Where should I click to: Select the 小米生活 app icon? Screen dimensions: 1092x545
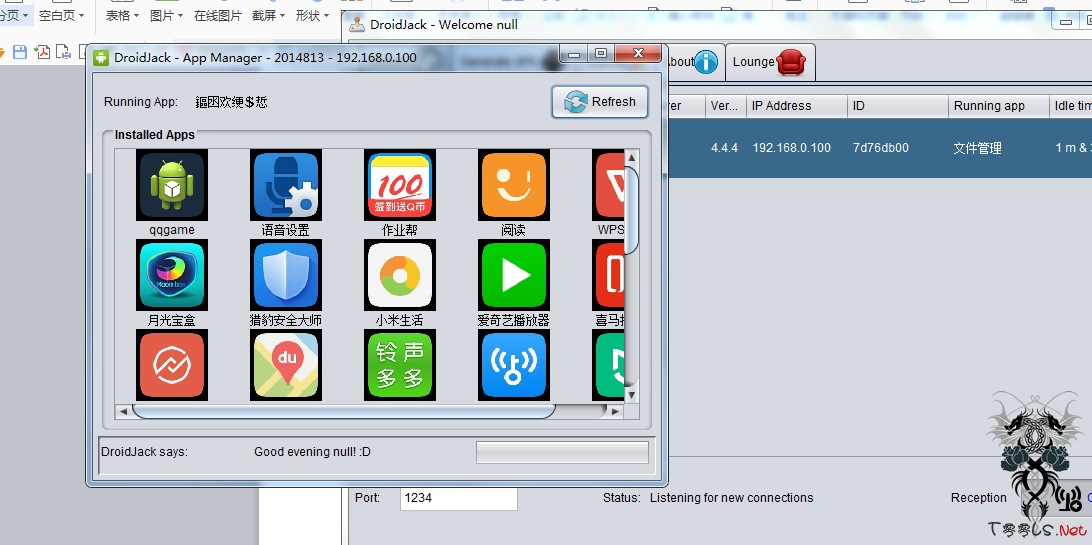[400, 275]
